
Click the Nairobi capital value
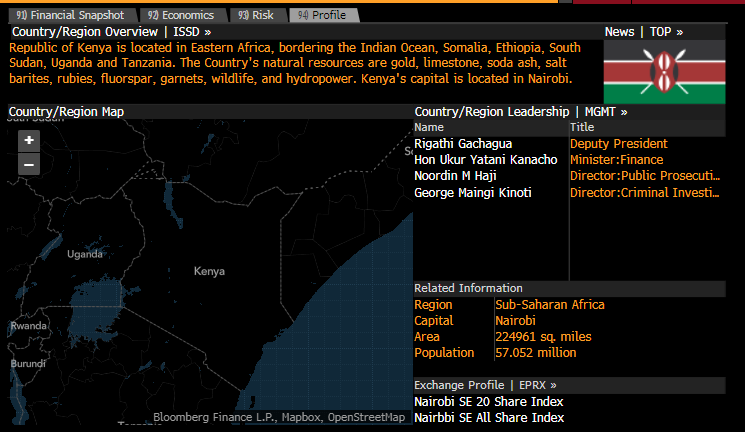516,321
